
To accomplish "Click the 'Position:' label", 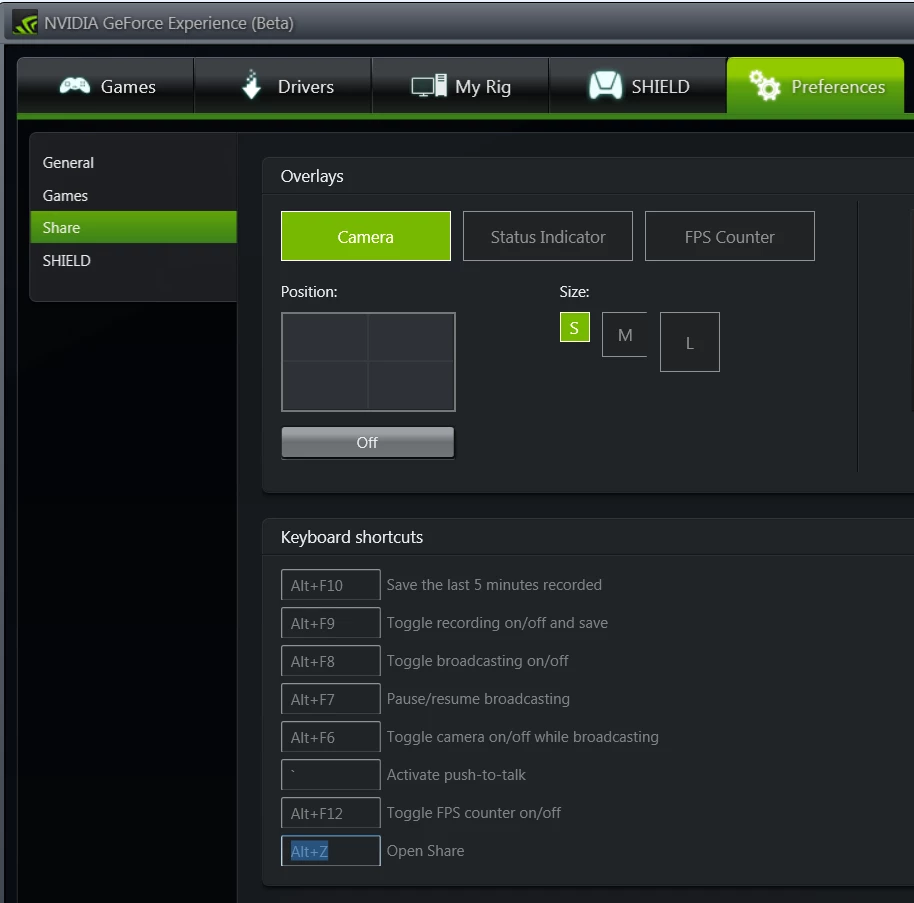I will click(x=309, y=291).
